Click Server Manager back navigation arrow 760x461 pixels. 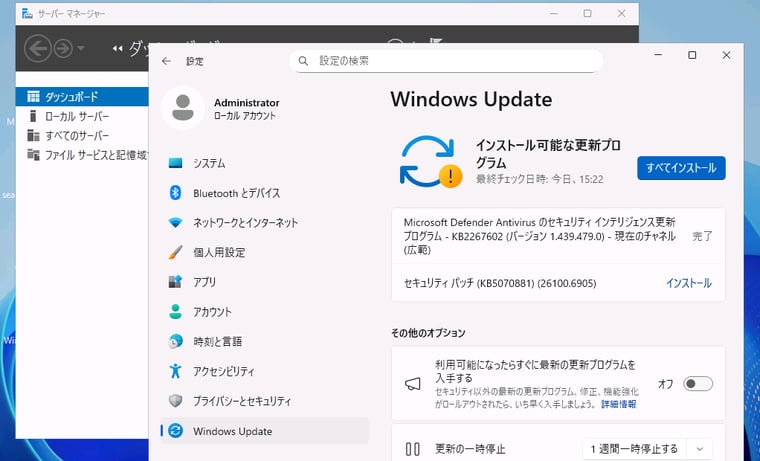(x=38, y=48)
